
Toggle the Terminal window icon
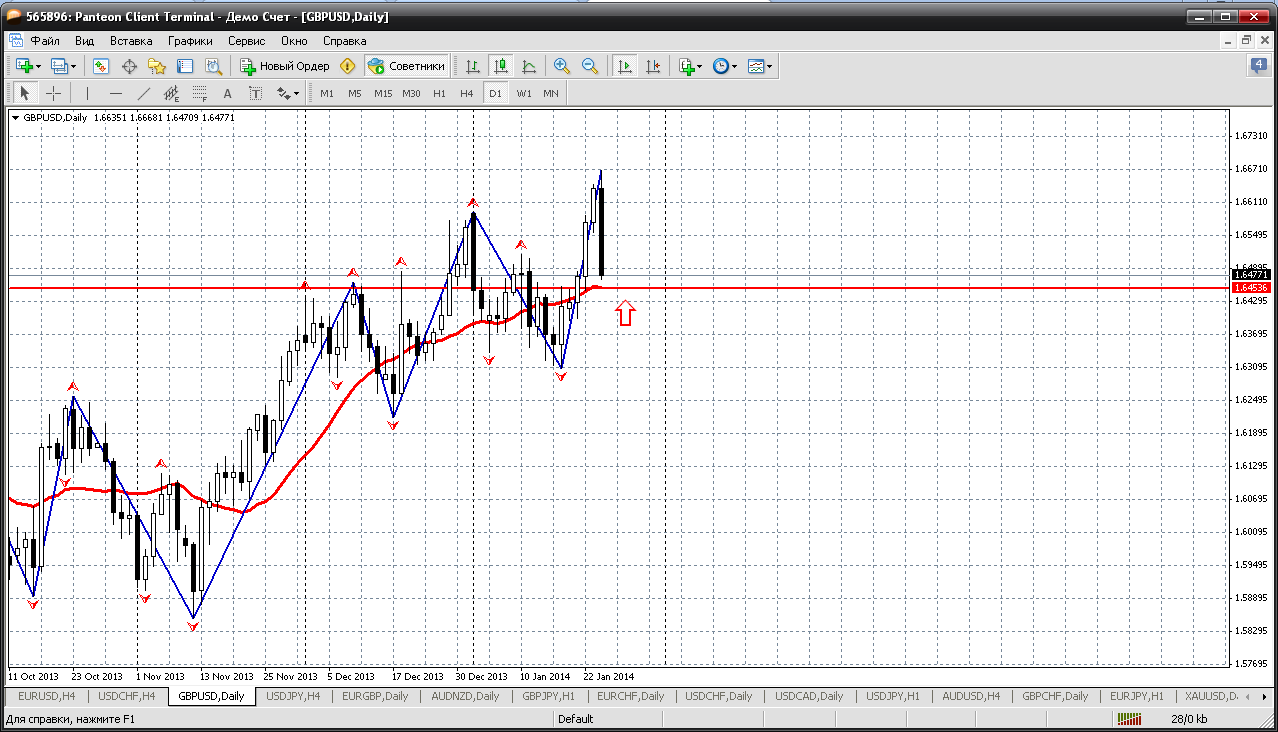tap(185, 66)
